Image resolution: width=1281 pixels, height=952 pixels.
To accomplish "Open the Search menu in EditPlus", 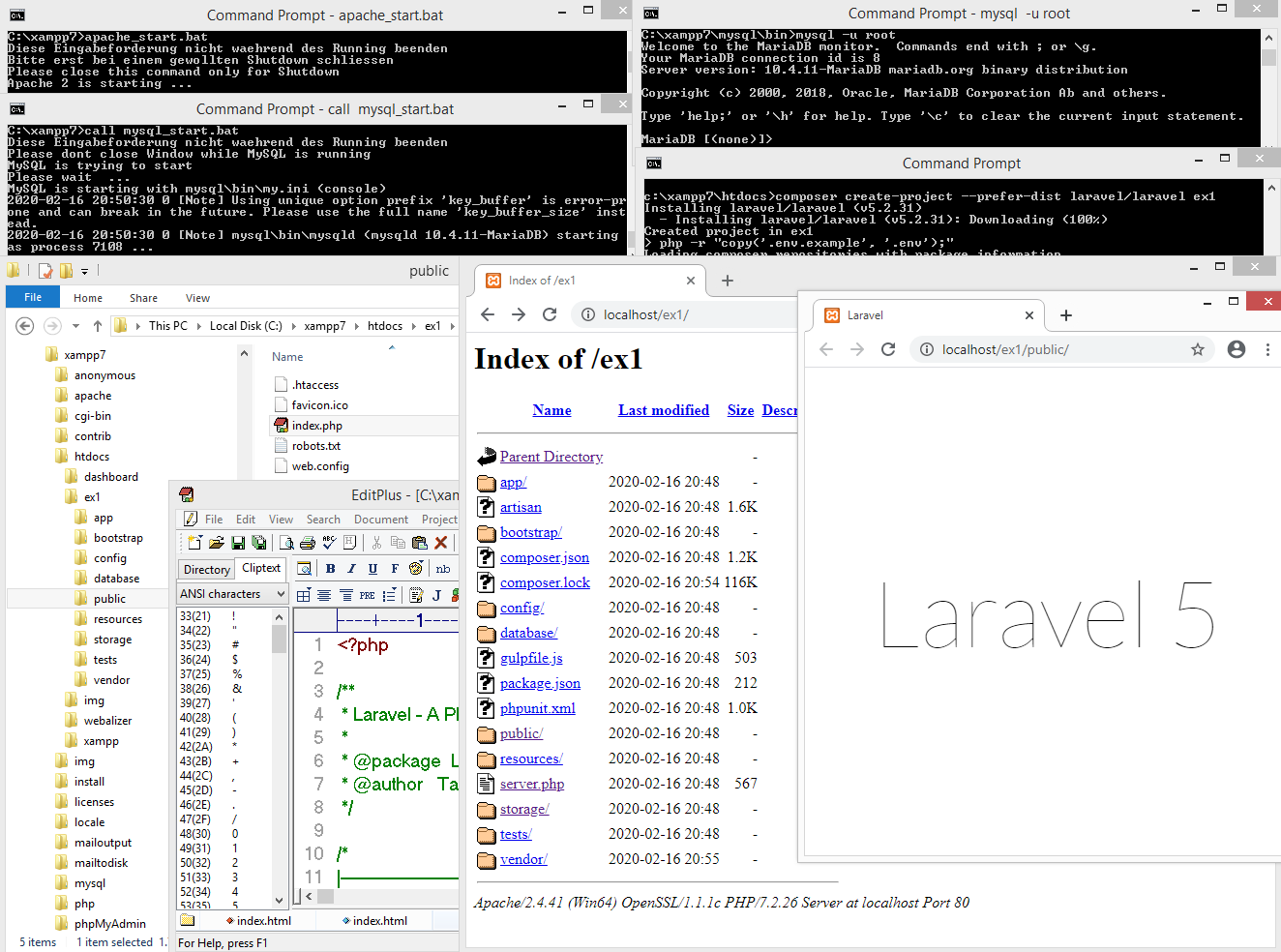I will pyautogui.click(x=323, y=520).
